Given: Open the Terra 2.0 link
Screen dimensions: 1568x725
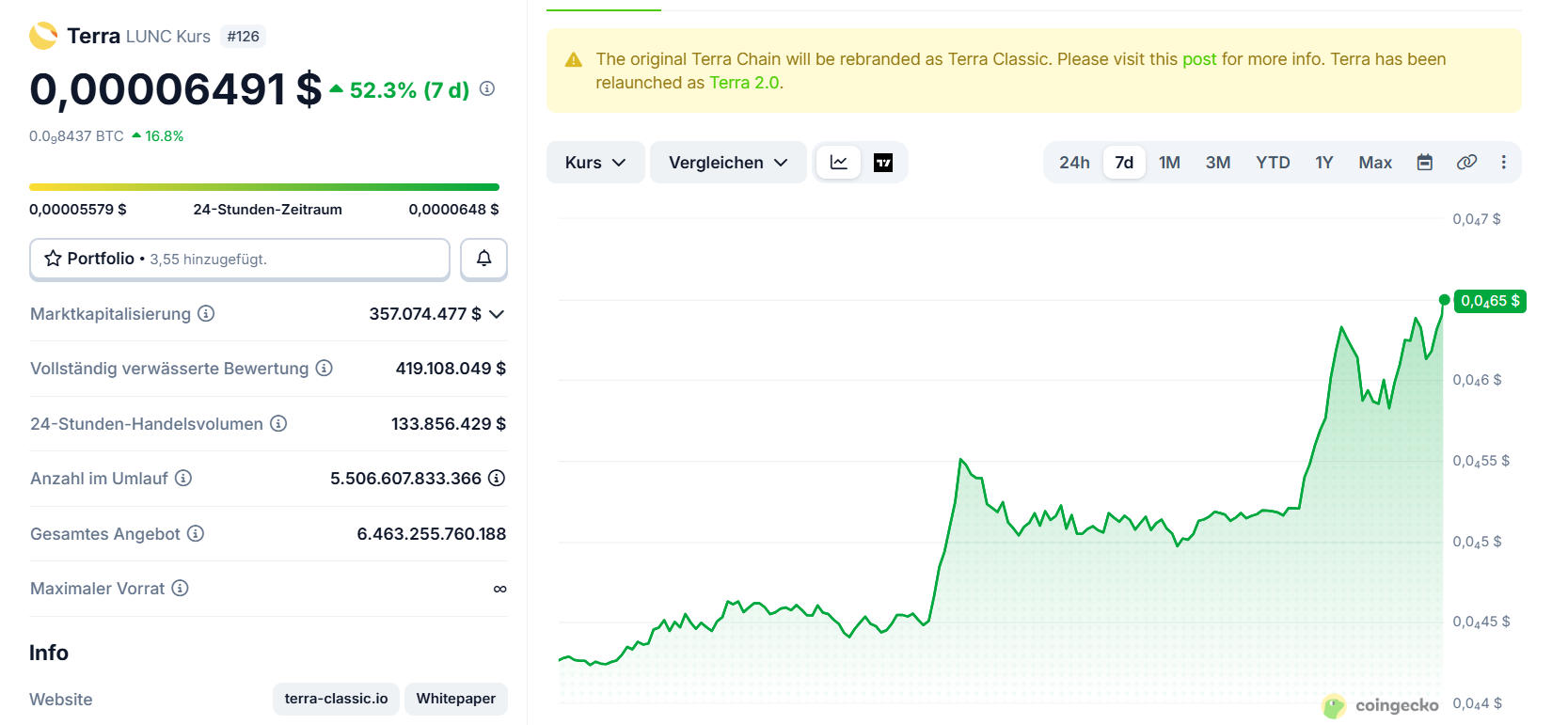Looking at the screenshot, I should (x=744, y=83).
